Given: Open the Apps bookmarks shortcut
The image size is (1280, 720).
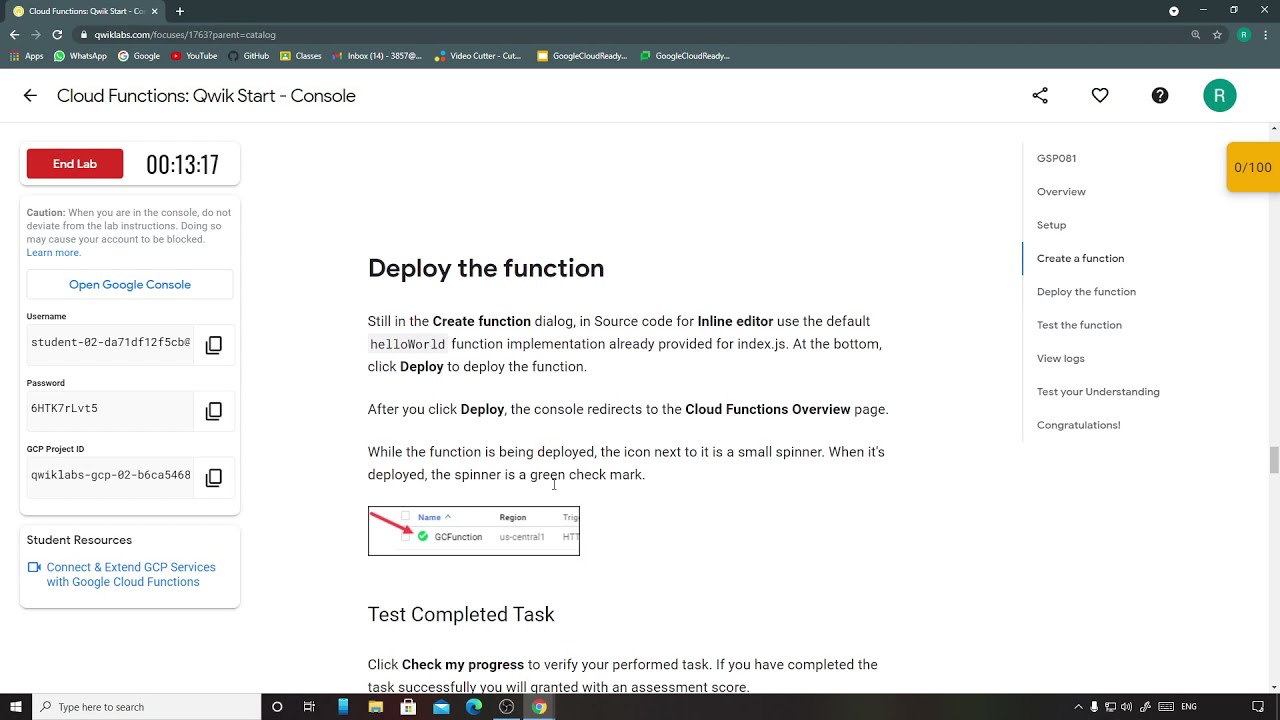Looking at the screenshot, I should [27, 56].
